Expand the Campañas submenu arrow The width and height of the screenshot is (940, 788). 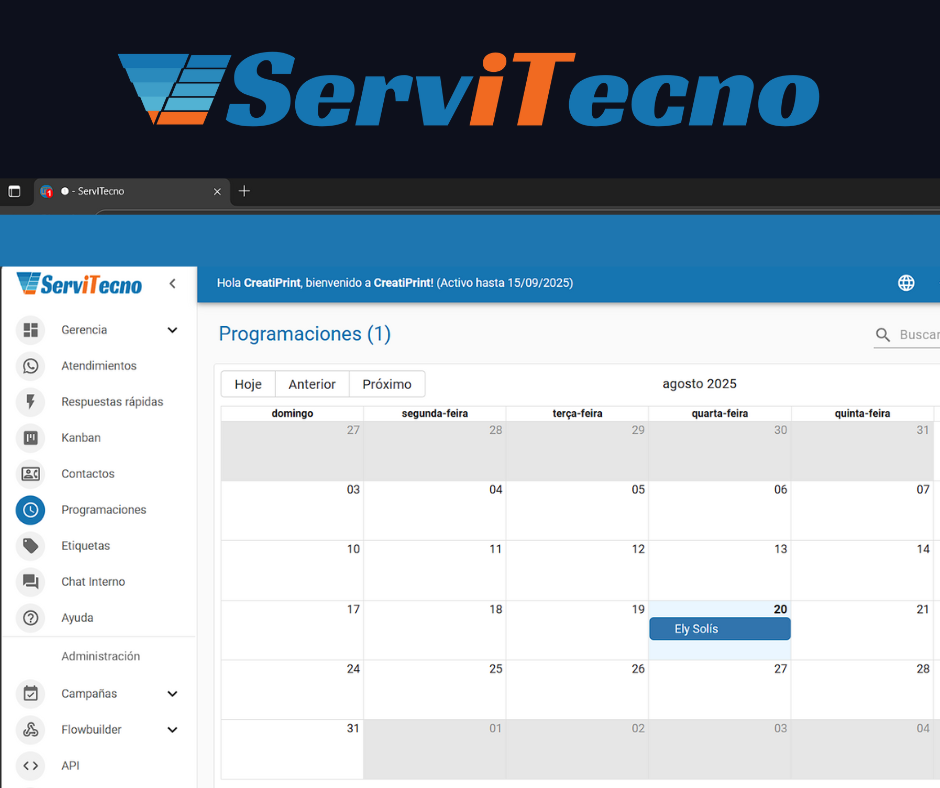click(x=172, y=694)
